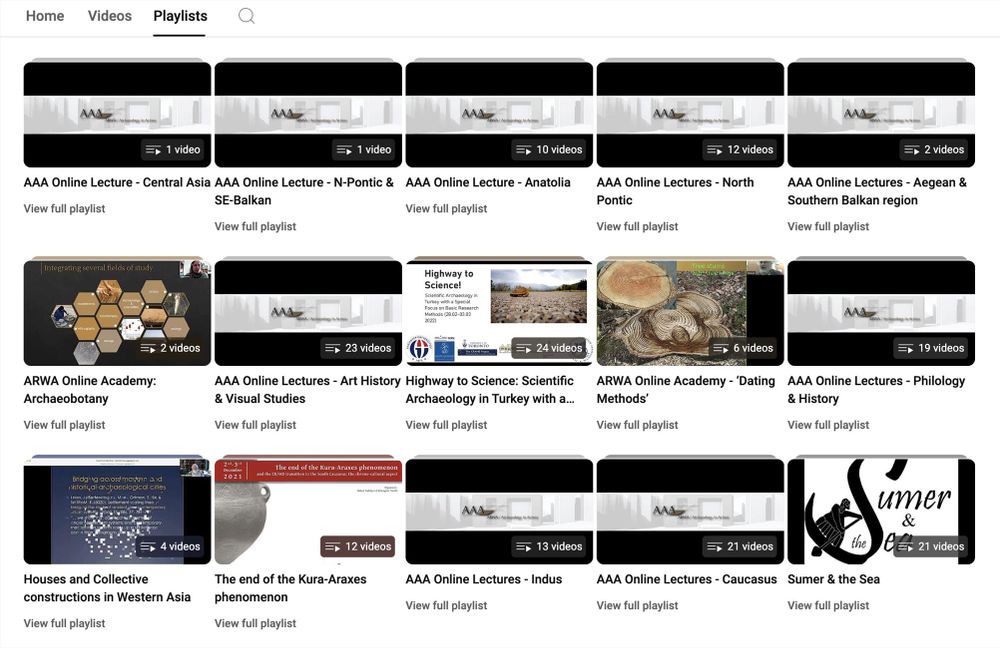Screen dimensions: 1000x648
Task: Click the Philology & History playlist title
Action: pos(876,390)
